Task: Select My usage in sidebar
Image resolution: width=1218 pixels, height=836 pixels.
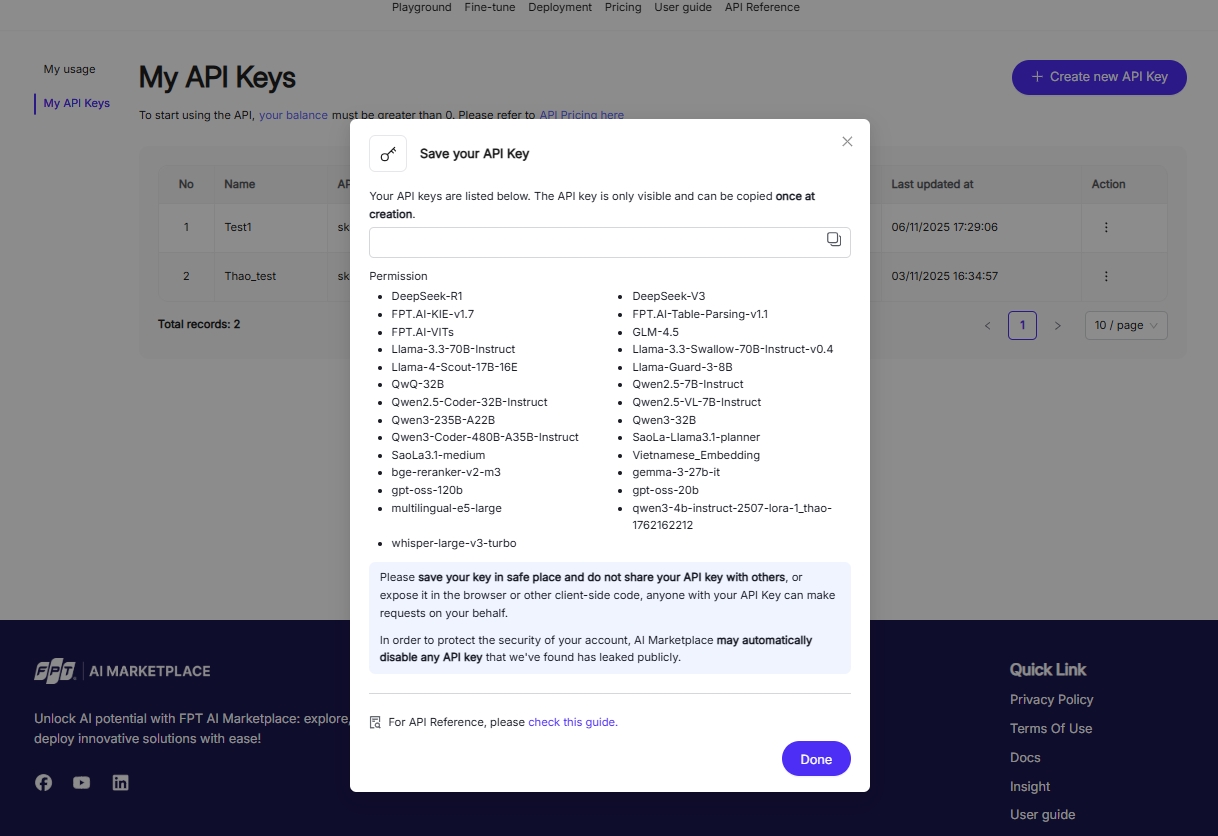Action: coord(70,69)
